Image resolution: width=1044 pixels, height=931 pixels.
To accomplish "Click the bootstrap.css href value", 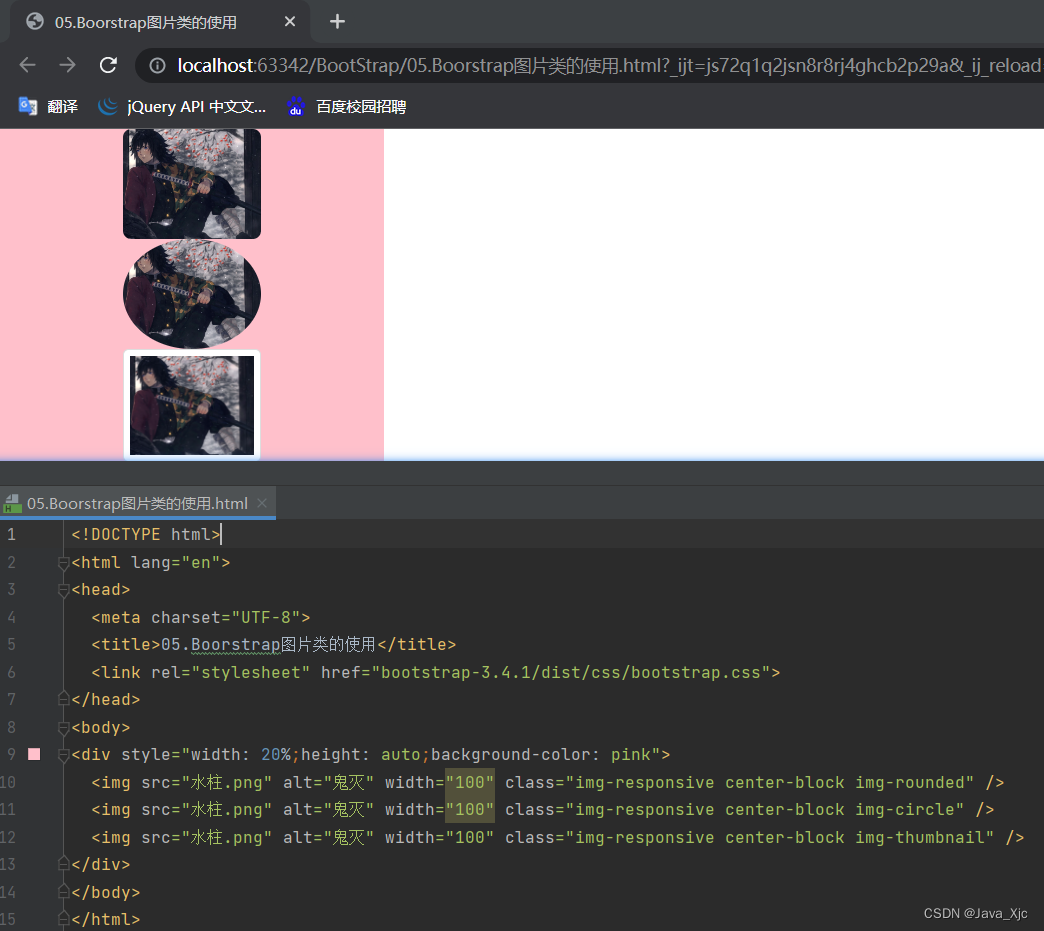I will pyautogui.click(x=571, y=673).
